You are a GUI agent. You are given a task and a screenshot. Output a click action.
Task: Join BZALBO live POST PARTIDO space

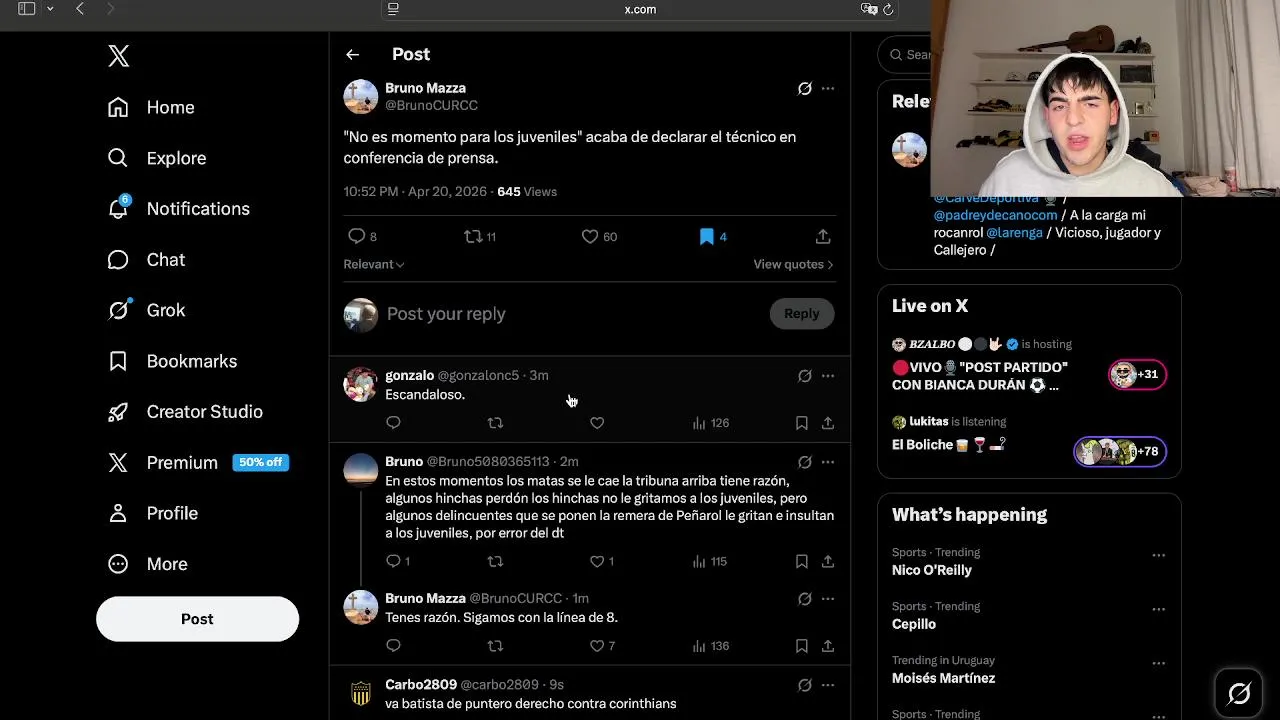pos(1028,367)
